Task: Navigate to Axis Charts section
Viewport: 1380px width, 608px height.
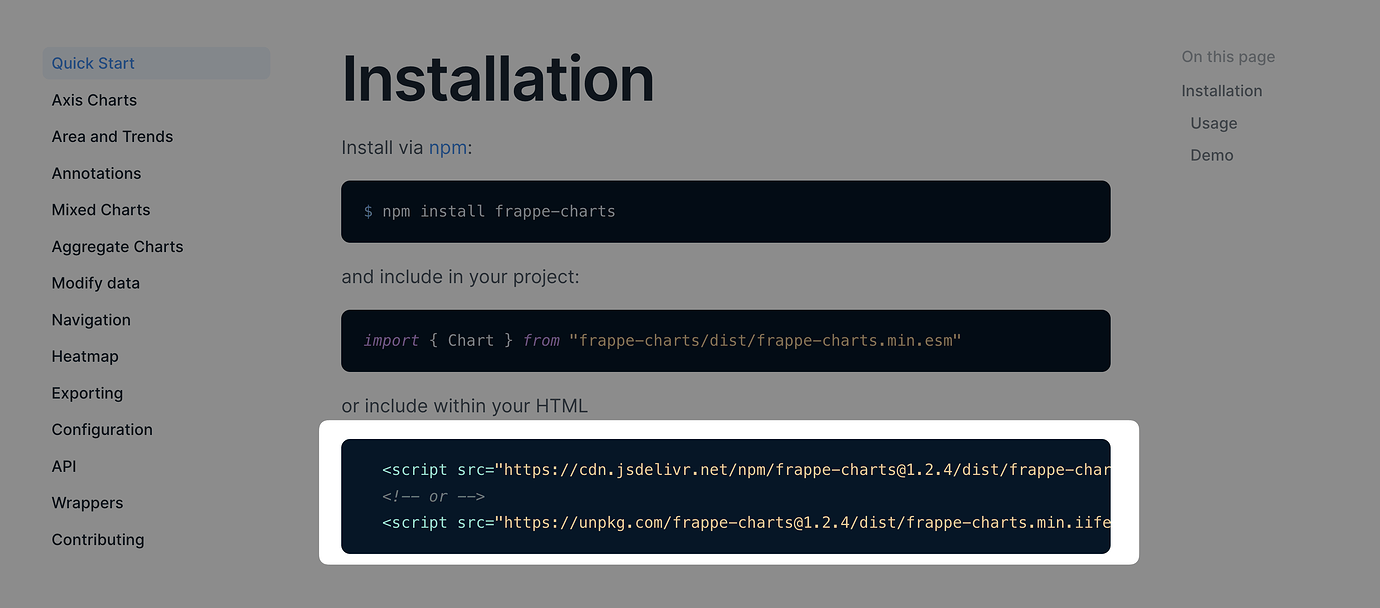Action: tap(94, 100)
